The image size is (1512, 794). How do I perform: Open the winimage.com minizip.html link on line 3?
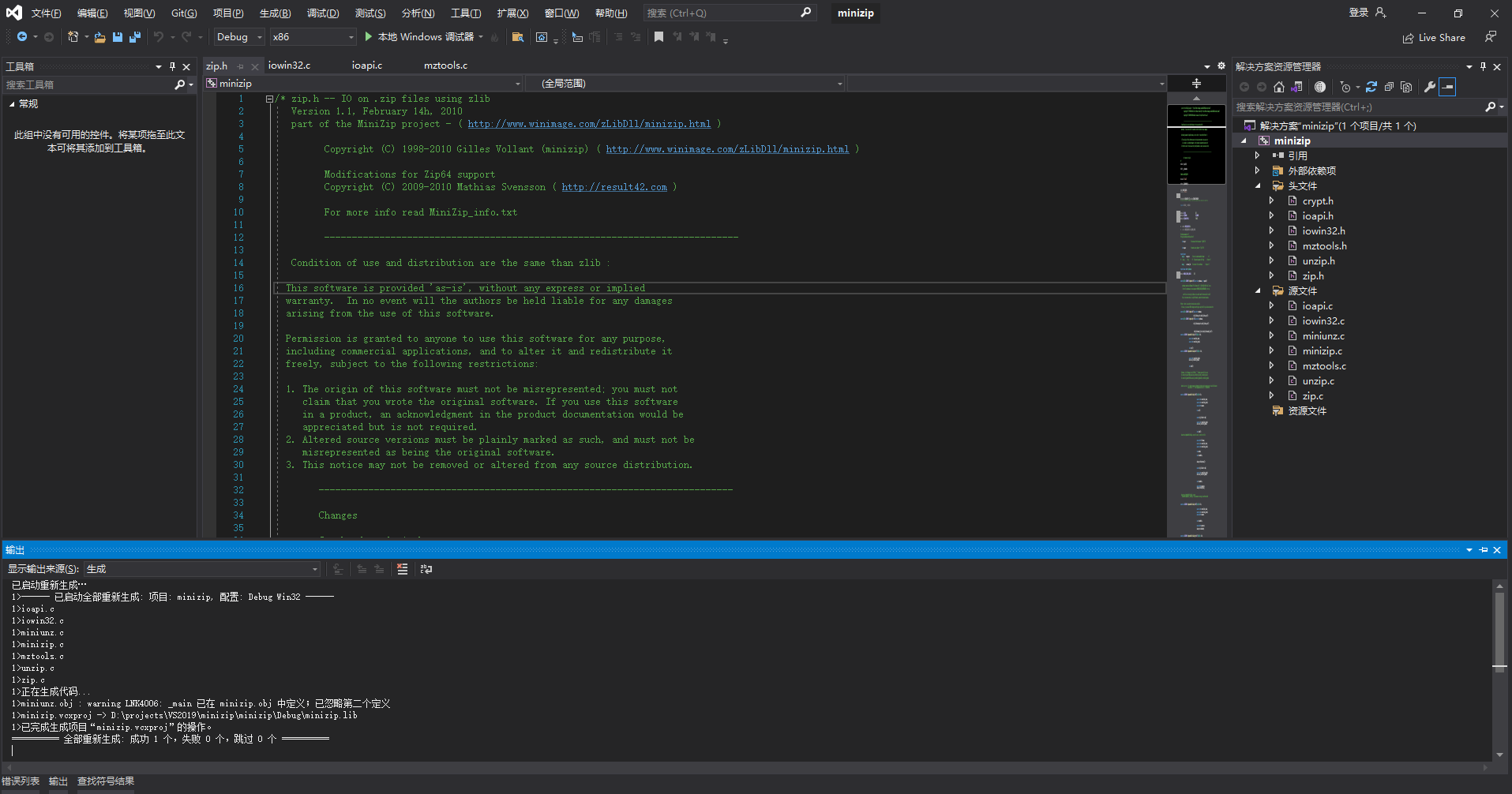pos(589,125)
